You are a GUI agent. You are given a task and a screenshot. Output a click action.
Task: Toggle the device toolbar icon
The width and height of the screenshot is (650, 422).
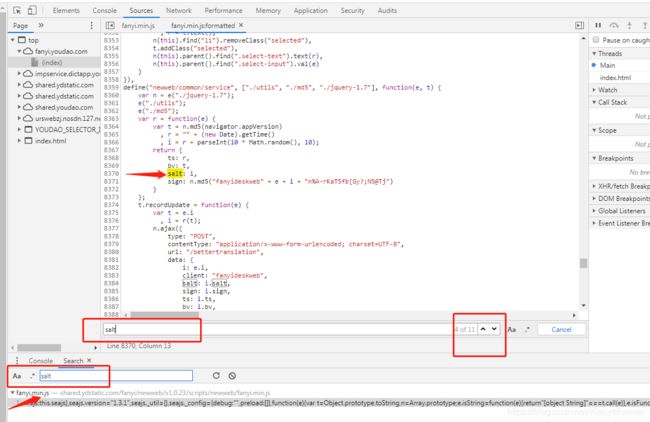(32, 10)
